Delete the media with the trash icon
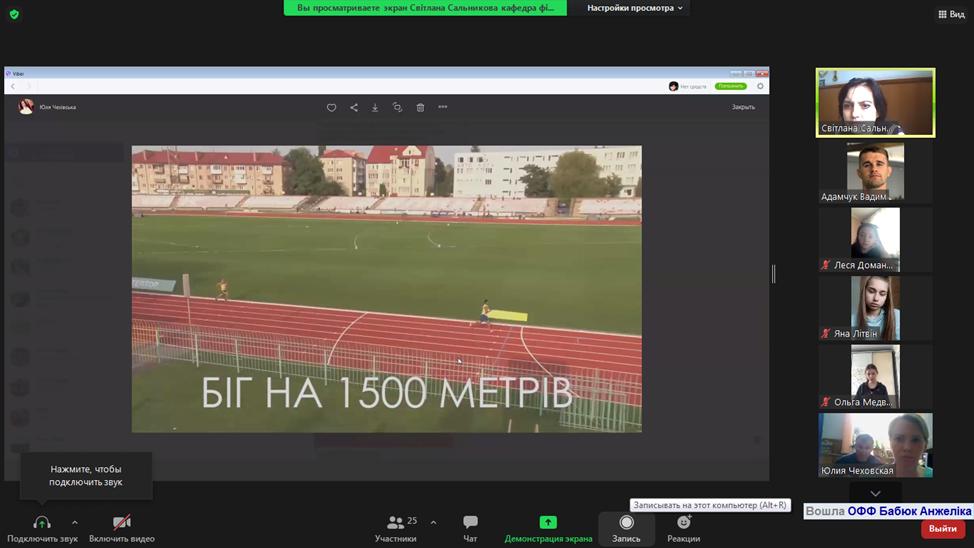The width and height of the screenshot is (974, 548). click(420, 107)
